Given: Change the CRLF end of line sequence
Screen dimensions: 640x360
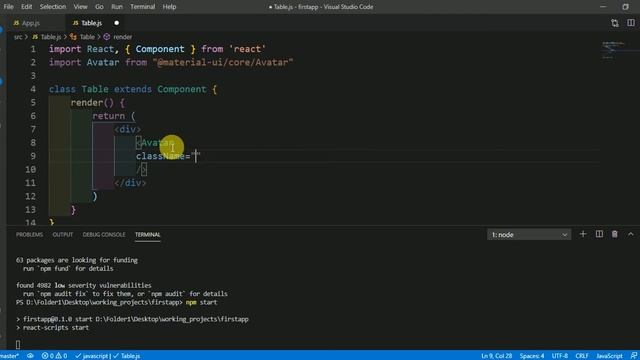Looking at the screenshot, I should point(582,356).
